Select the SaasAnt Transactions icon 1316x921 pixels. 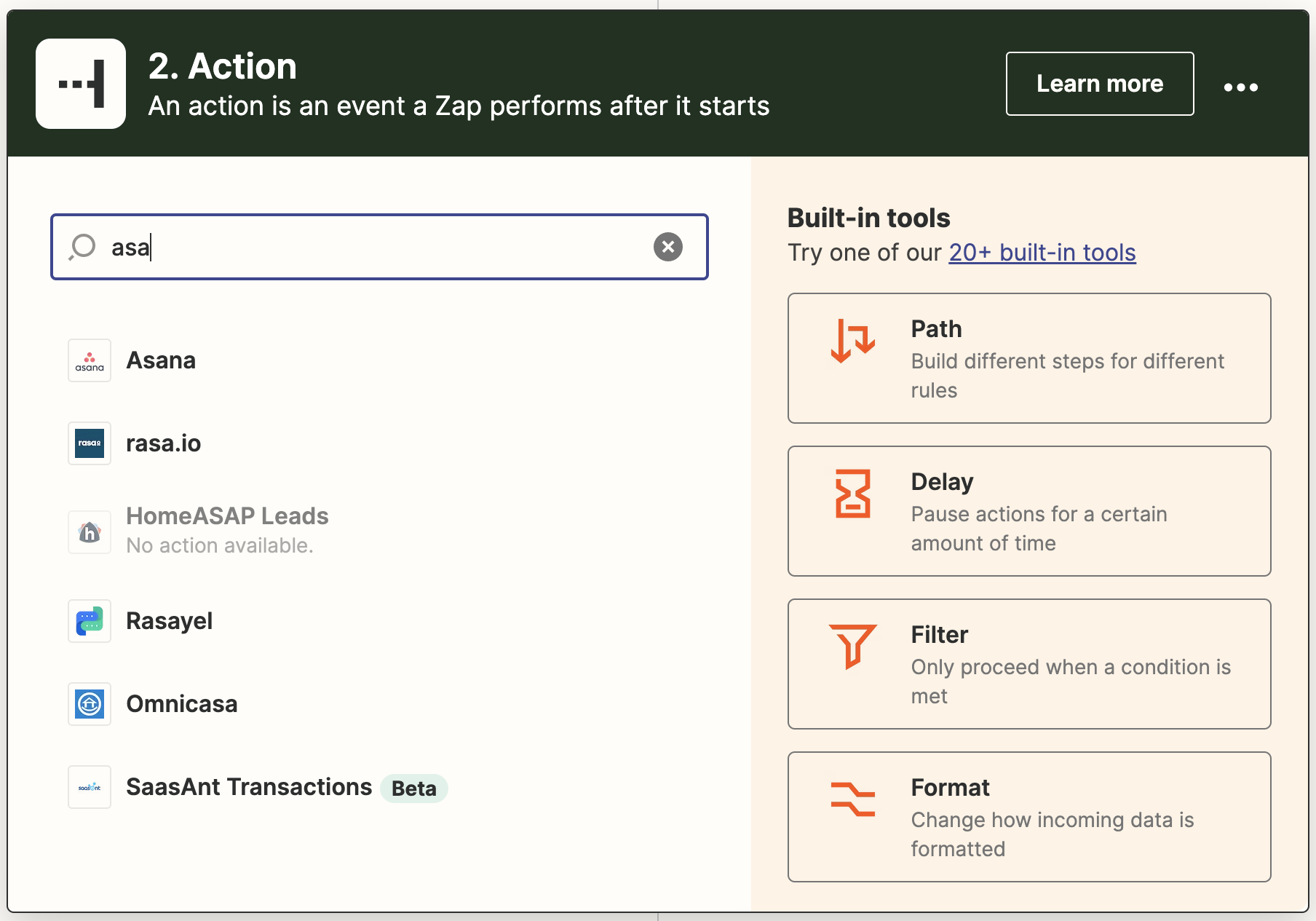89,787
